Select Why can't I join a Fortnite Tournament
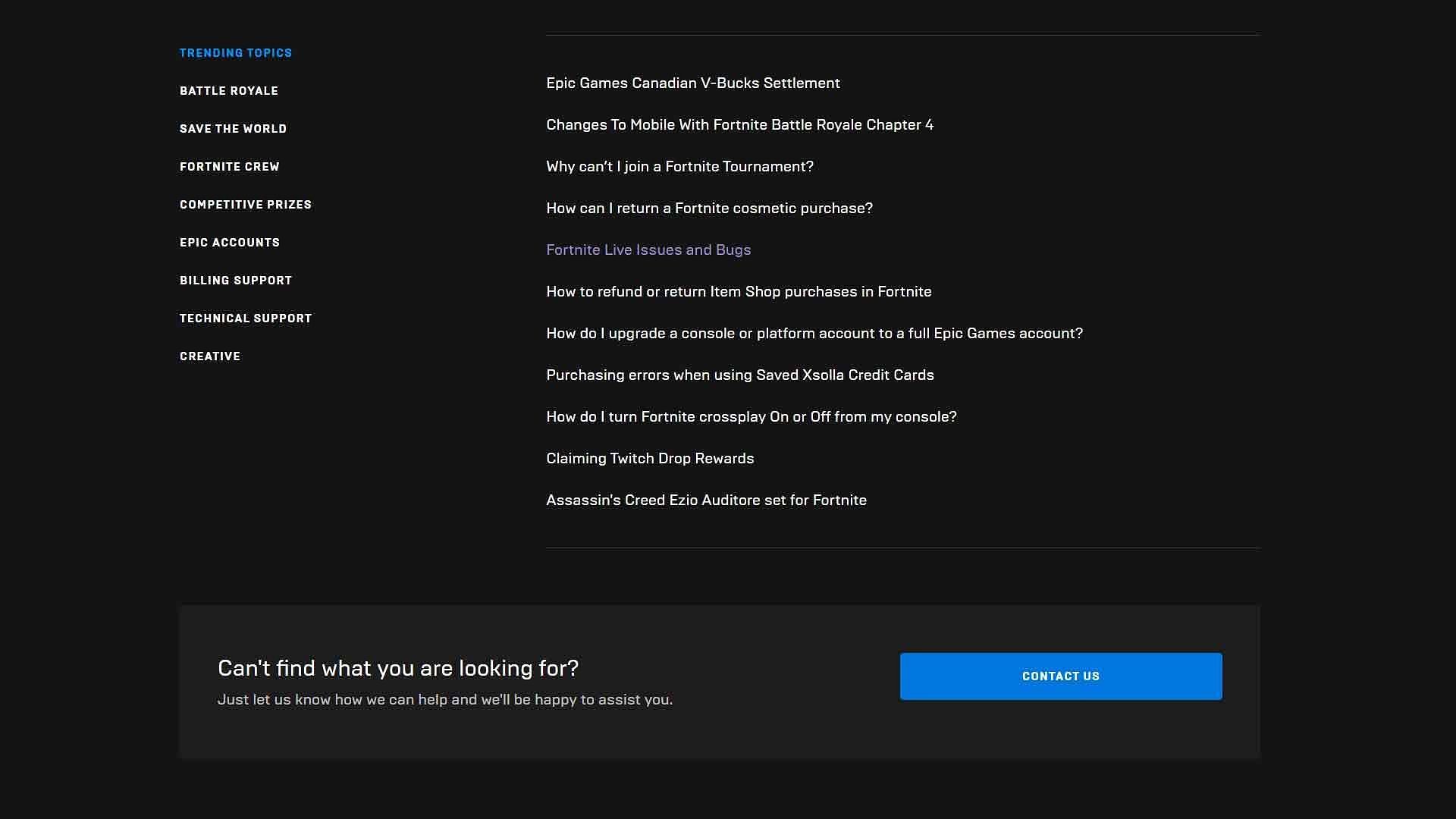Viewport: 1456px width, 819px height. pyautogui.click(x=680, y=166)
